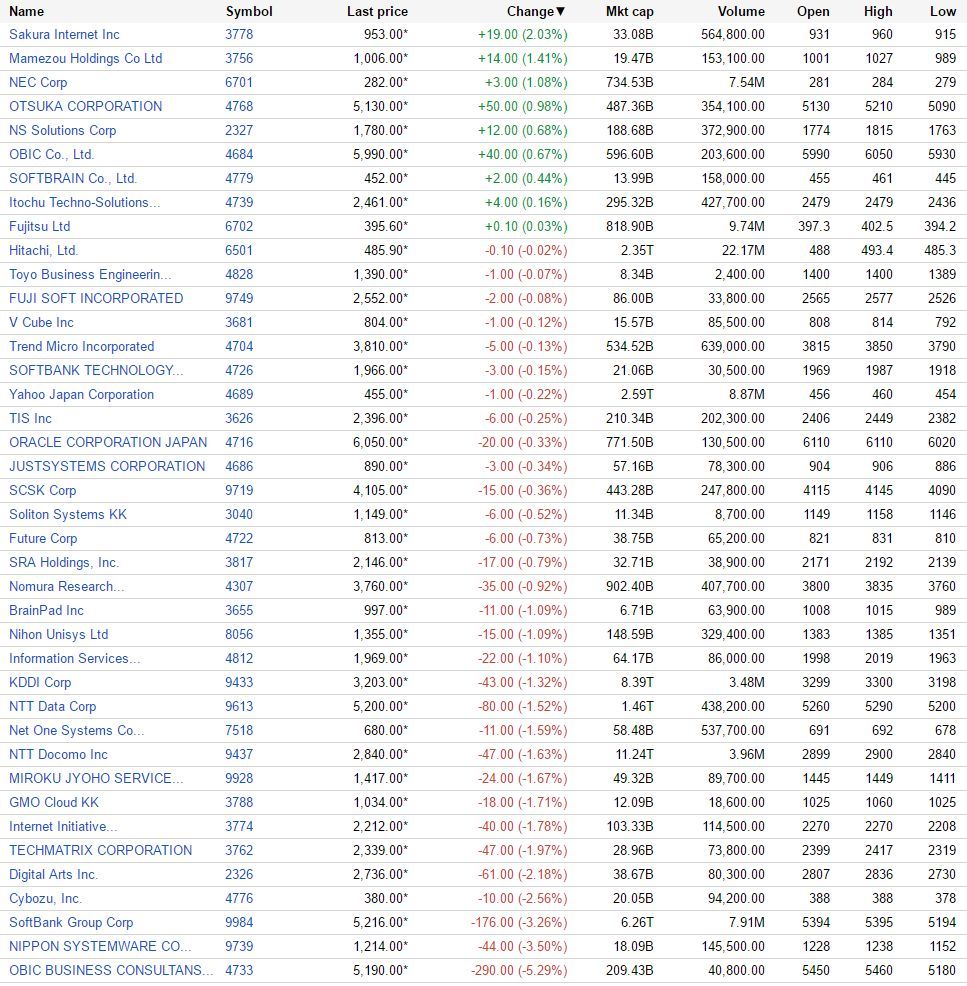Viewport: 967px width, 986px height.
Task: Click the High column header
Action: pos(878,11)
